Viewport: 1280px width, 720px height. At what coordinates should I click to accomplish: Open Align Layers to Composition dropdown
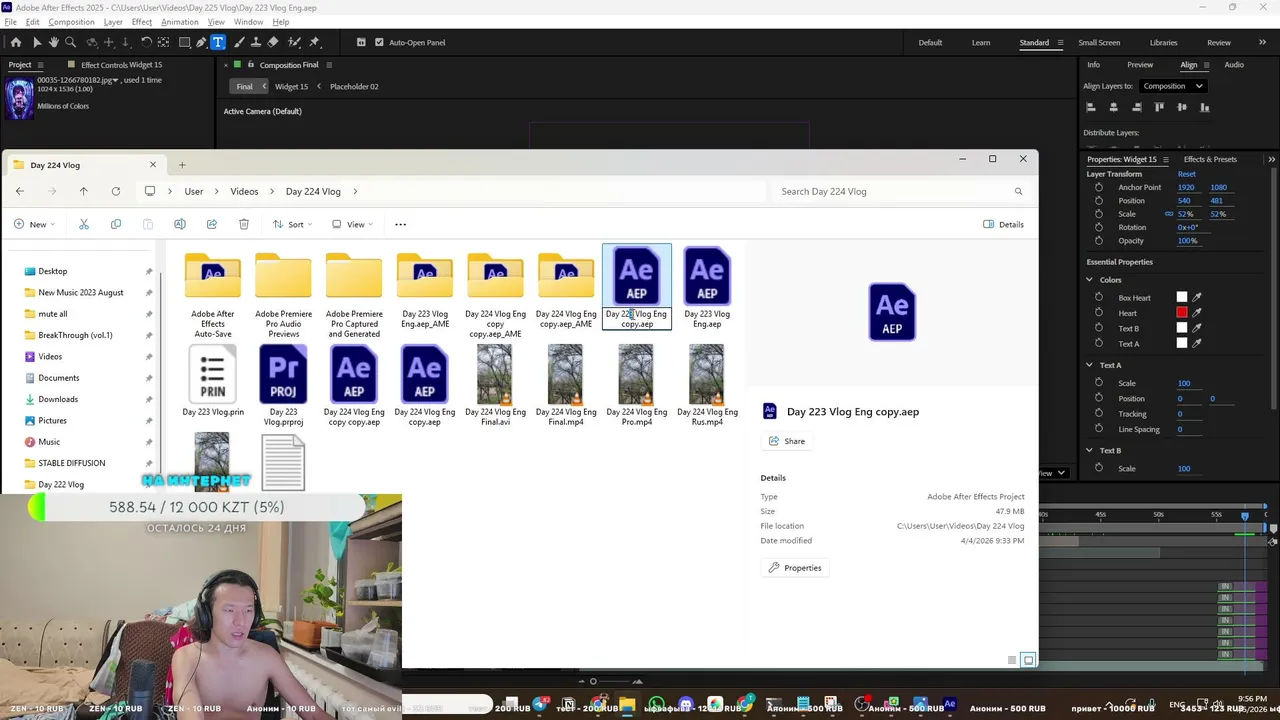(x=1173, y=86)
